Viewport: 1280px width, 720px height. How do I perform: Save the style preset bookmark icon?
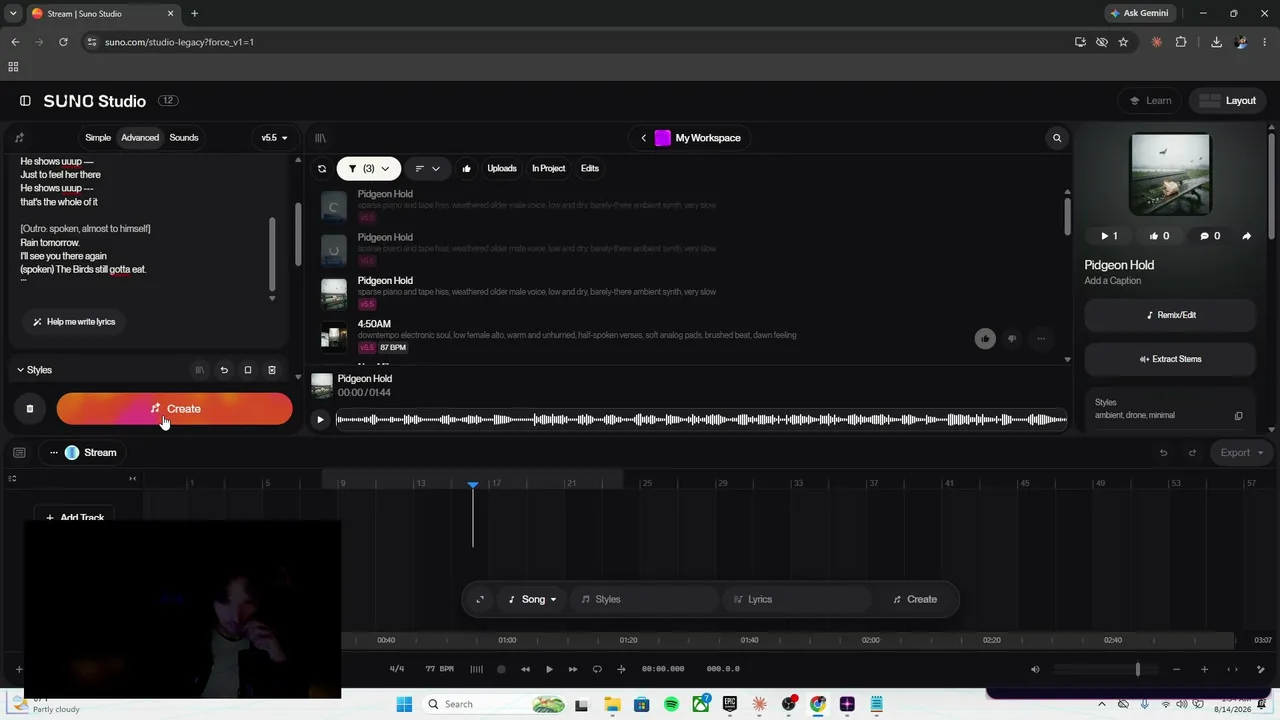click(248, 370)
